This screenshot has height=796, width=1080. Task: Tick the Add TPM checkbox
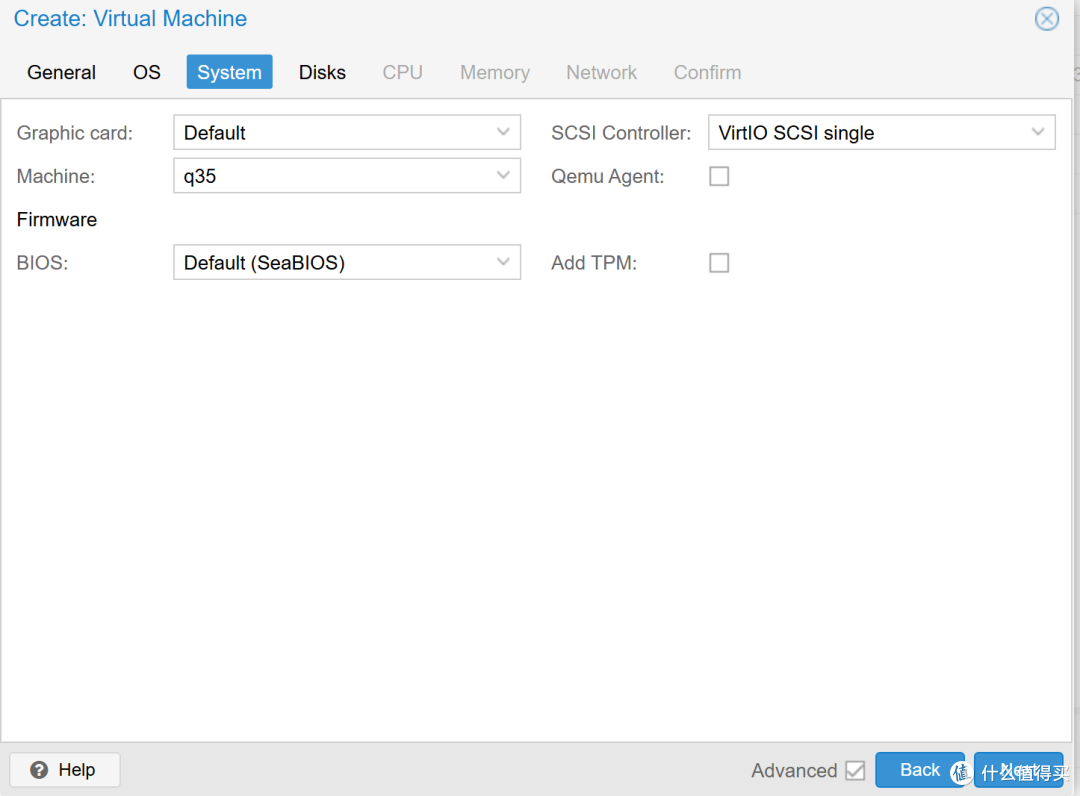[719, 263]
